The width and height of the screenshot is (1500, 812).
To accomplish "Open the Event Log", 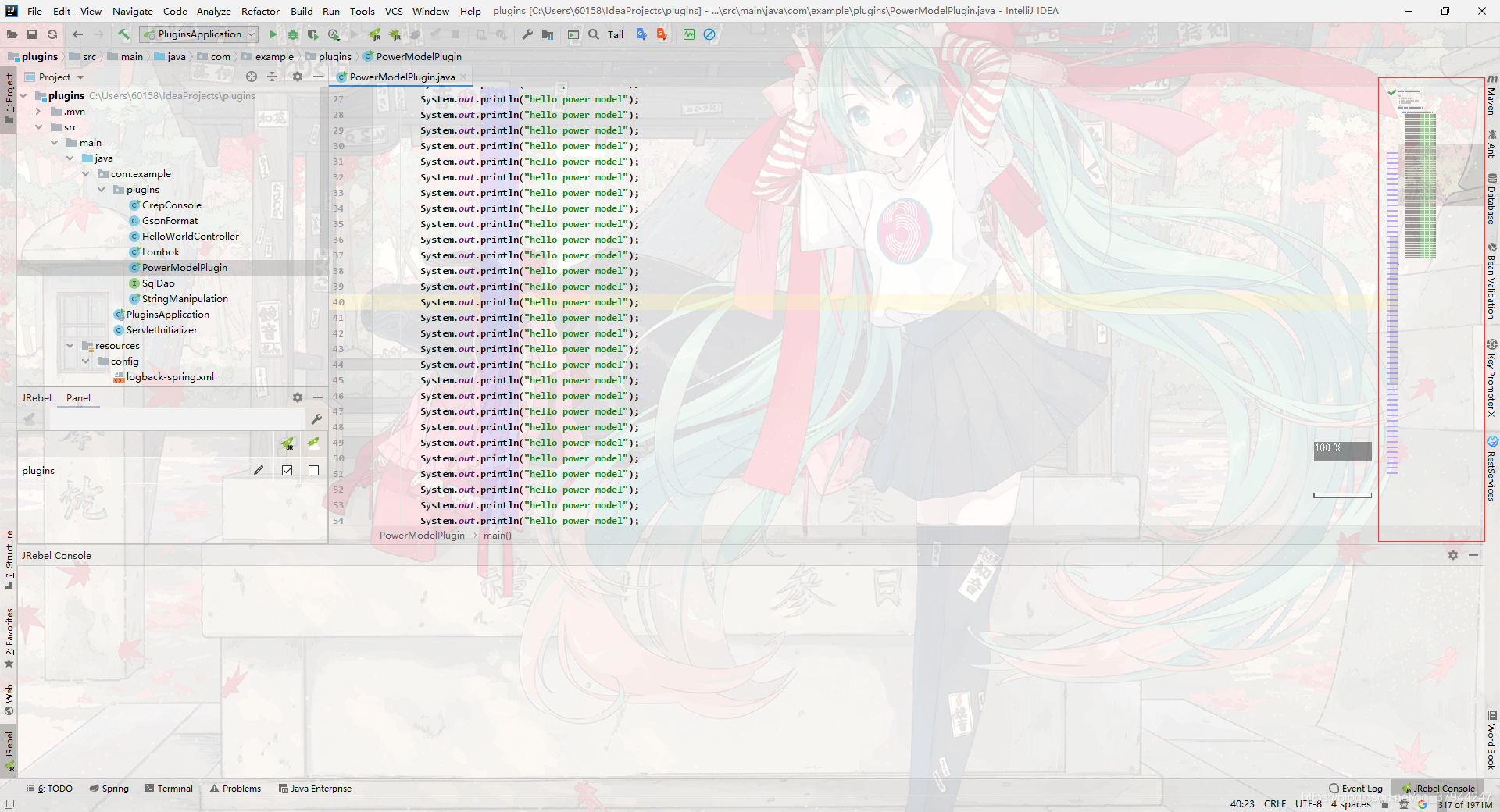I will point(1355,789).
